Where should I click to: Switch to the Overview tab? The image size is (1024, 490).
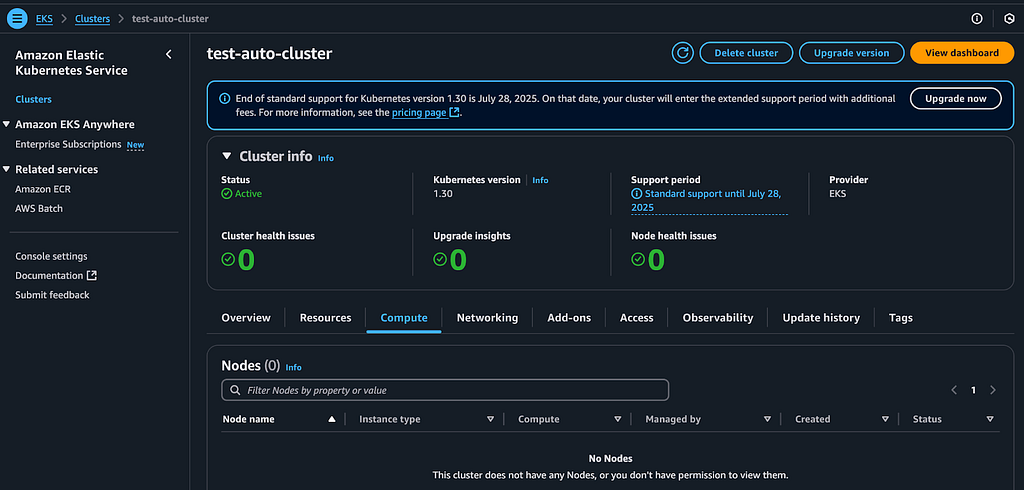[x=246, y=318]
